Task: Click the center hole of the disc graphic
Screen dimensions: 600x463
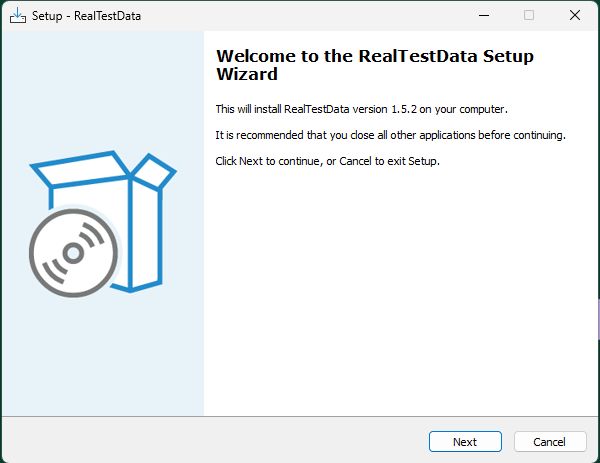Action: tap(73, 253)
